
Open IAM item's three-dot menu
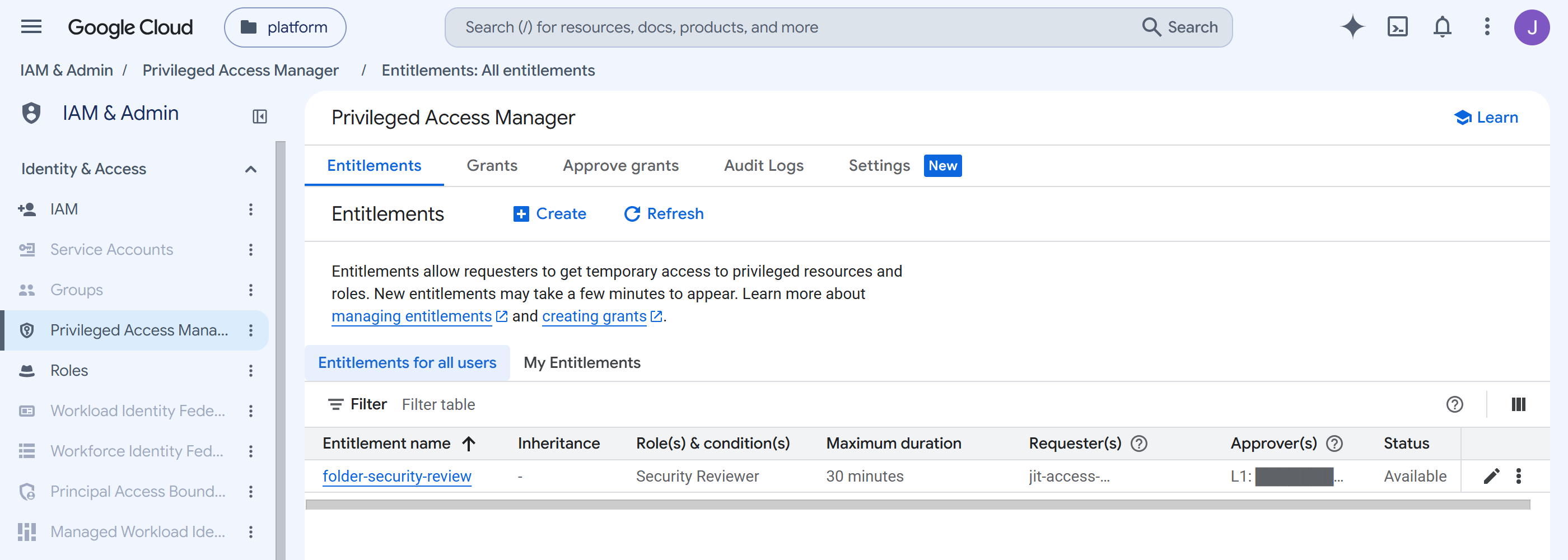[x=251, y=209]
